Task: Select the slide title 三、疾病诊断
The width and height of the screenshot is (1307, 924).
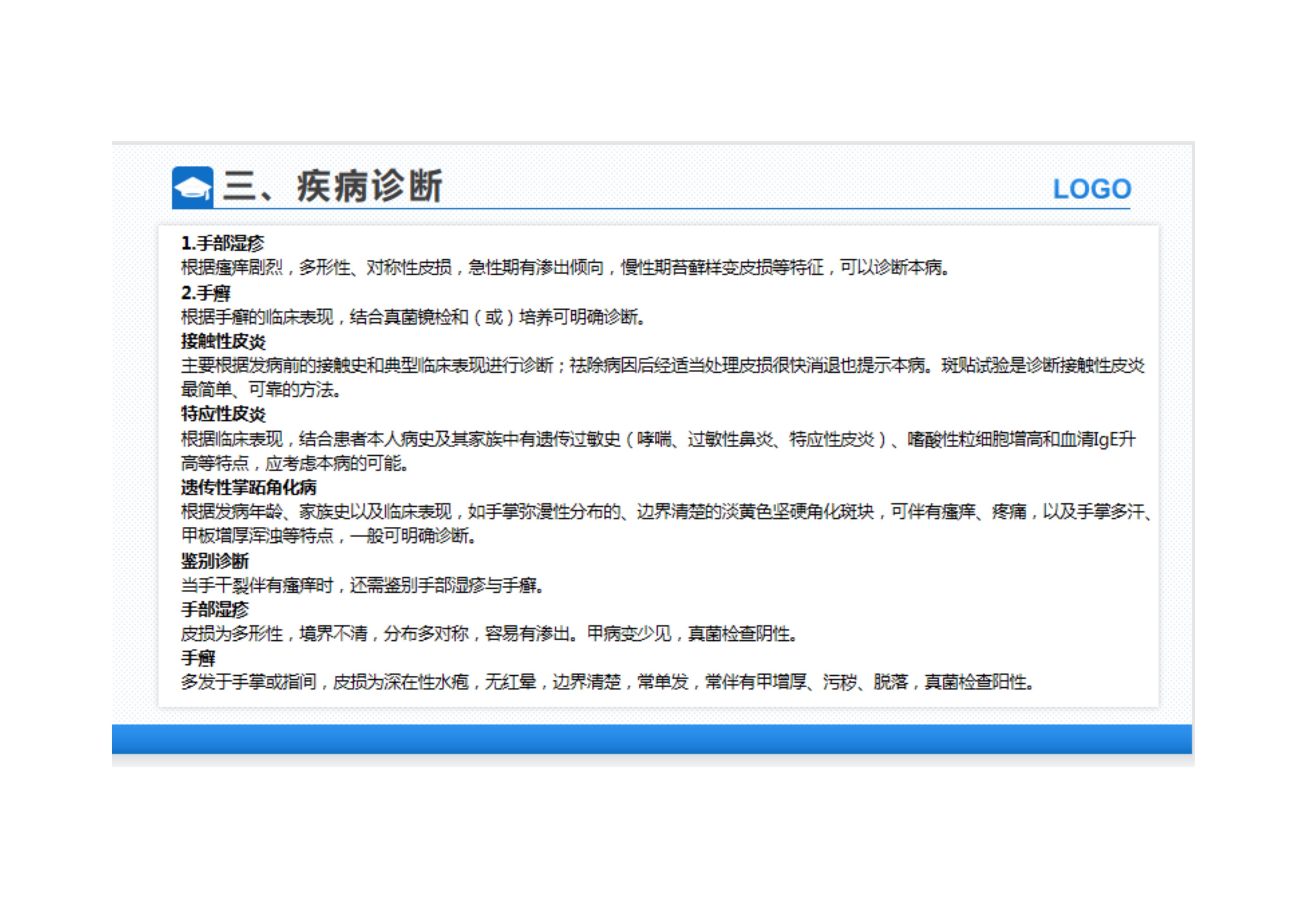Action: [332, 186]
